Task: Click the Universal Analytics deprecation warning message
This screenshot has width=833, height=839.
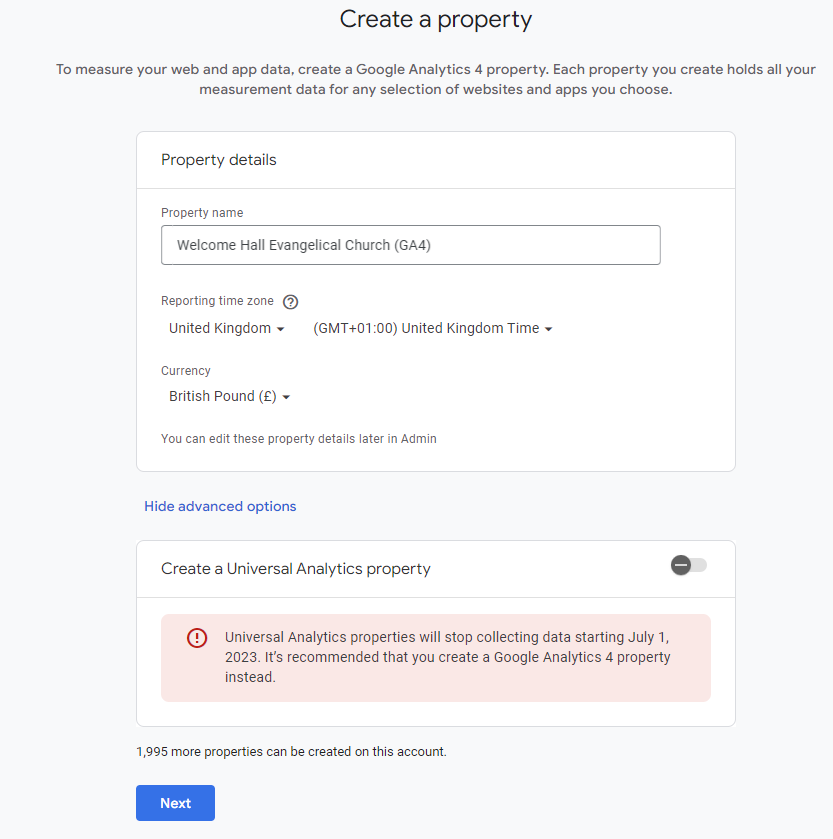Action: pos(447,657)
